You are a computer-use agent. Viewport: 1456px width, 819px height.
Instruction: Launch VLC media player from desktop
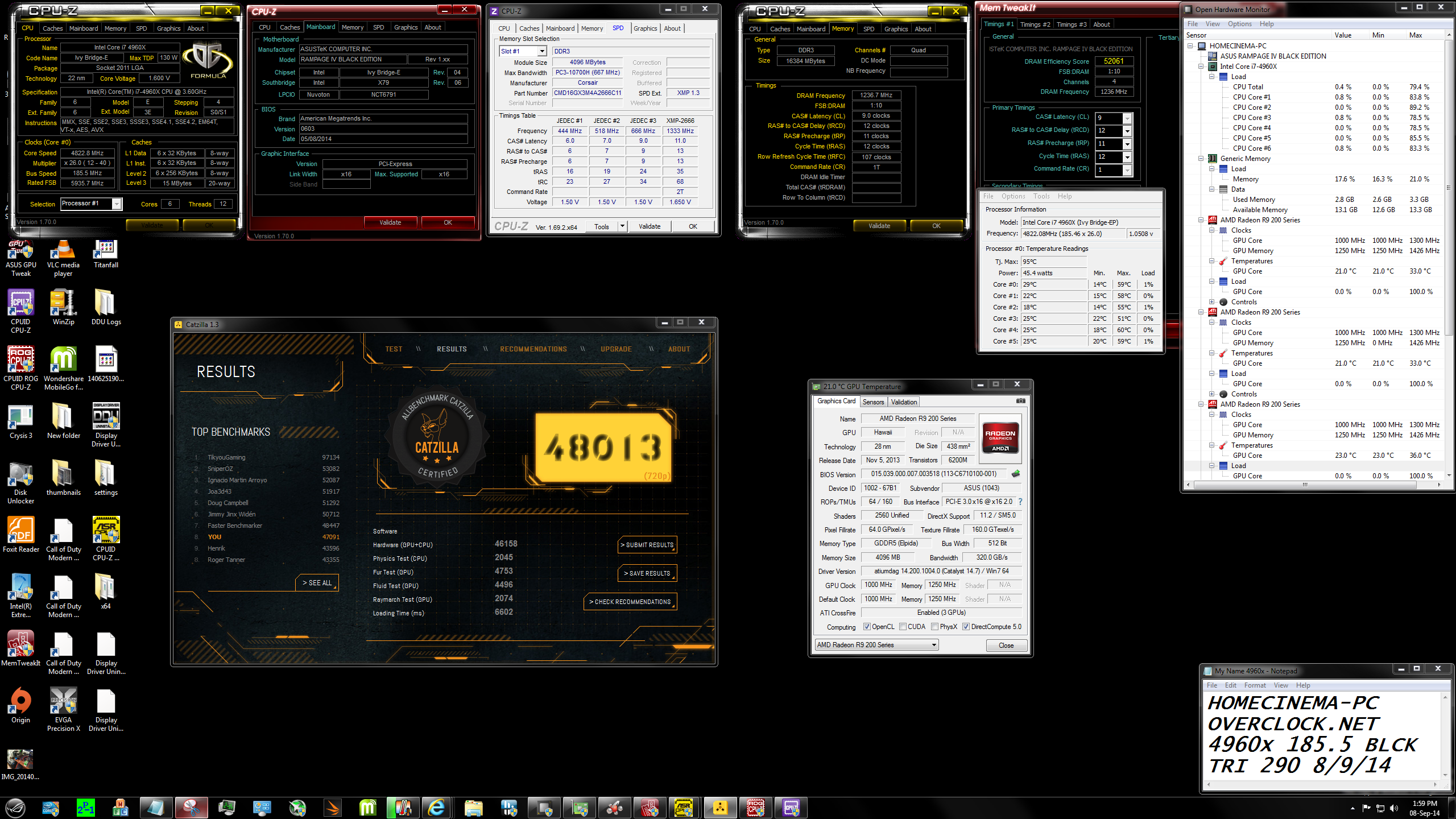[63, 259]
